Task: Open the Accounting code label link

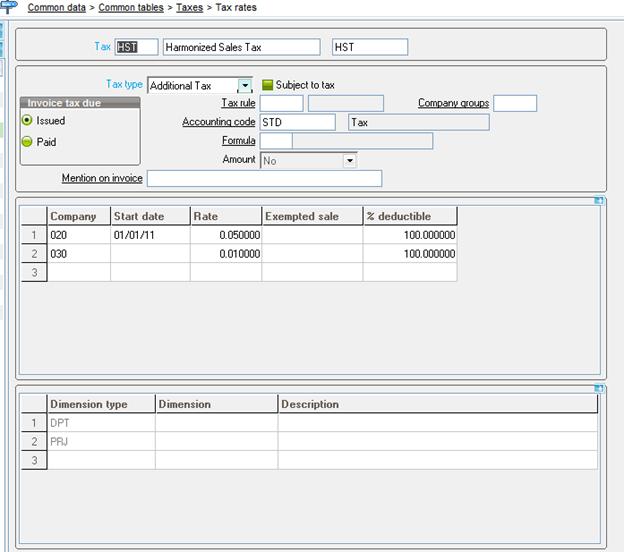Action: [x=218, y=121]
